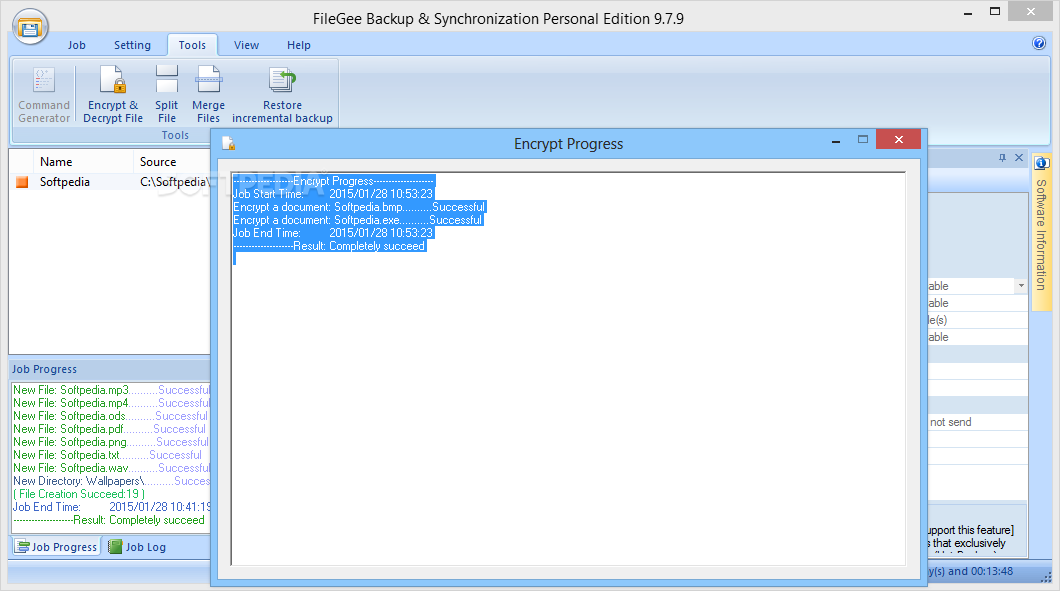Click the 'not send' value in right panel
Screen dimensions: 1060x591
[x=950, y=422]
